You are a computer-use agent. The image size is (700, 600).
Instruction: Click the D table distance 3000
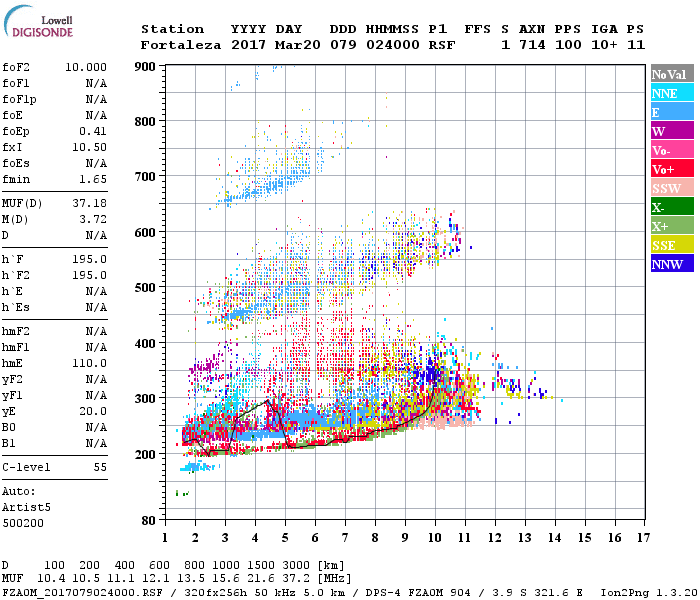(x=296, y=565)
